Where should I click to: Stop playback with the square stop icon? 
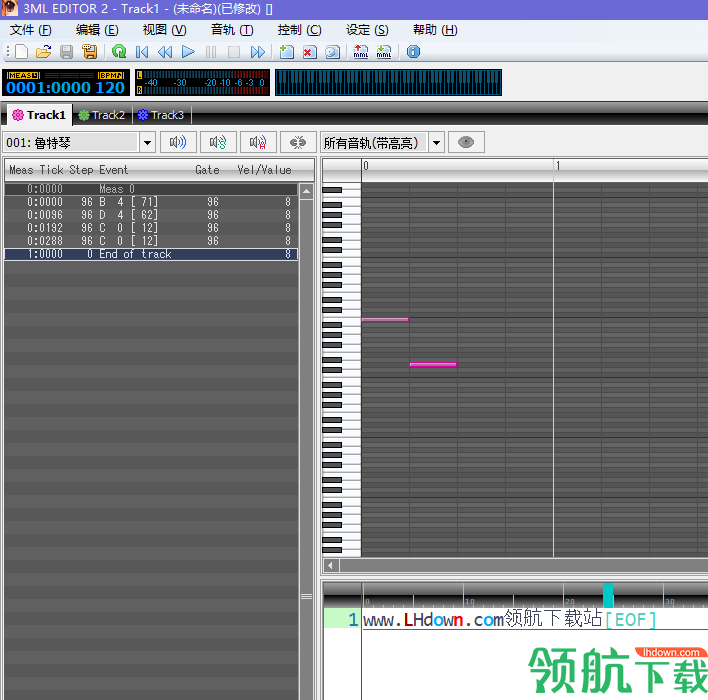coord(234,52)
